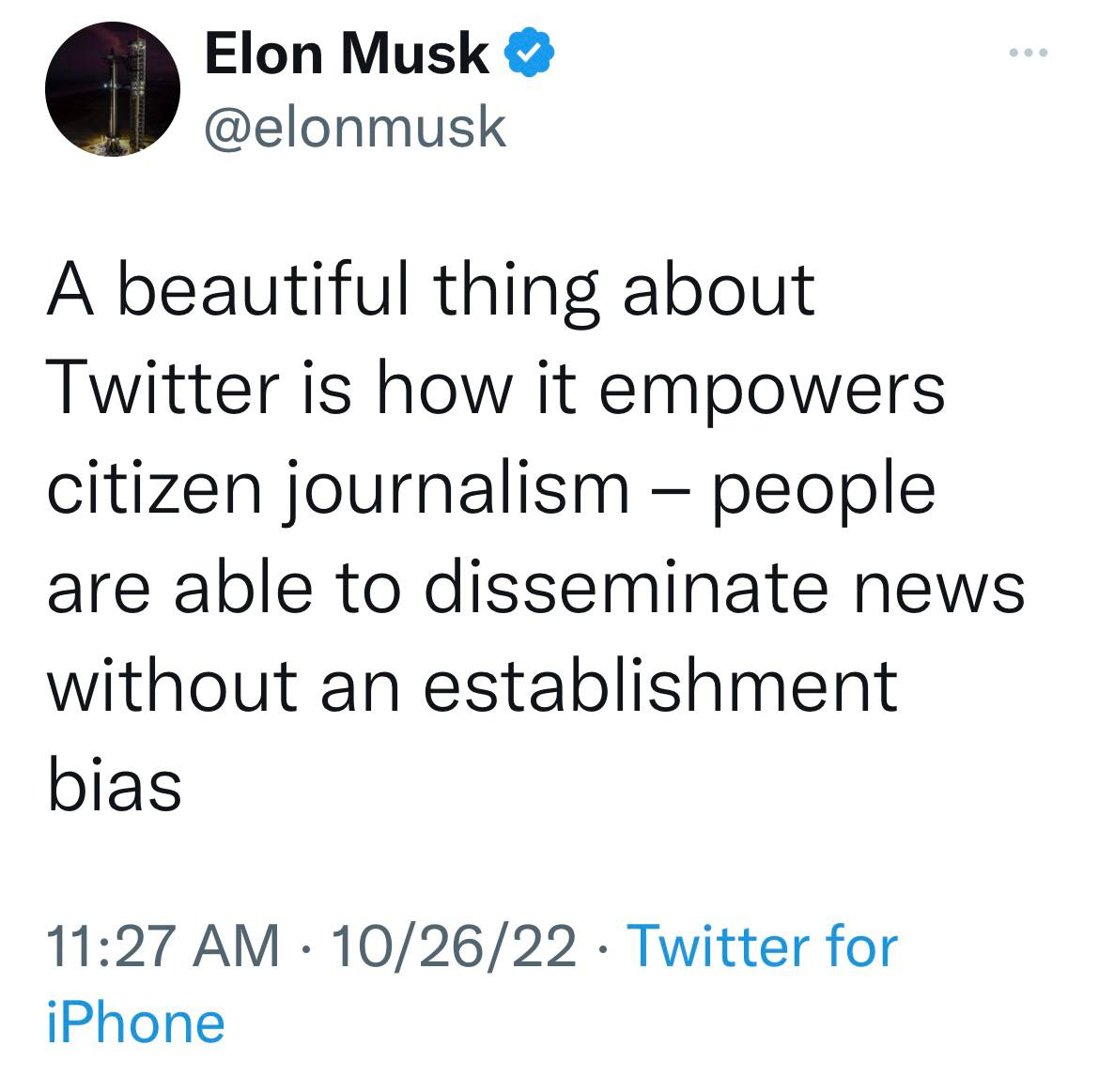Click the word 'establishment' in the tweet
This screenshot has height=1092, width=1099.
coord(660,684)
